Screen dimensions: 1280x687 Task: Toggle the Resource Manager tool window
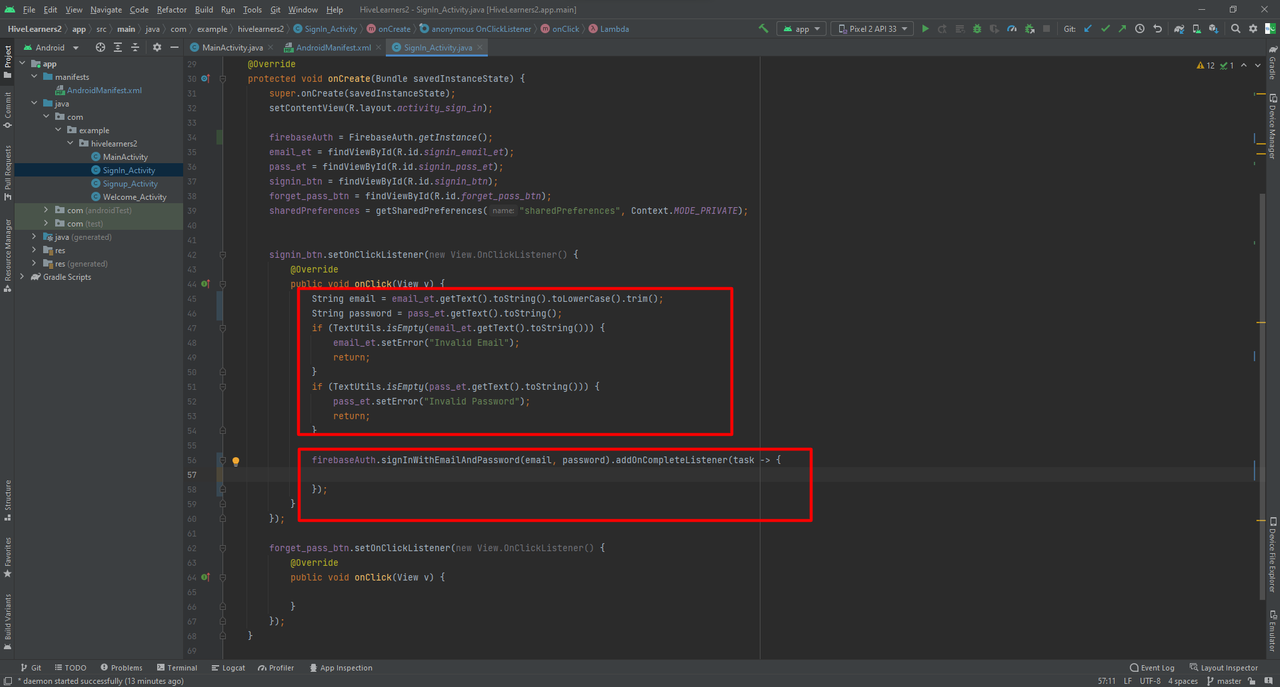[7, 255]
